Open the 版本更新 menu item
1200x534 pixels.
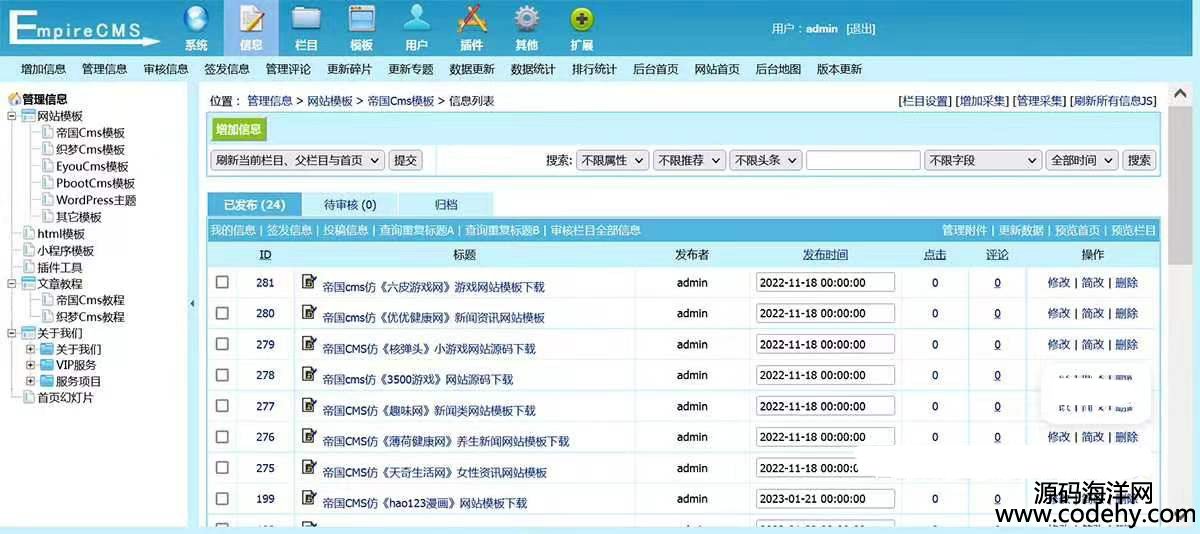tap(839, 69)
